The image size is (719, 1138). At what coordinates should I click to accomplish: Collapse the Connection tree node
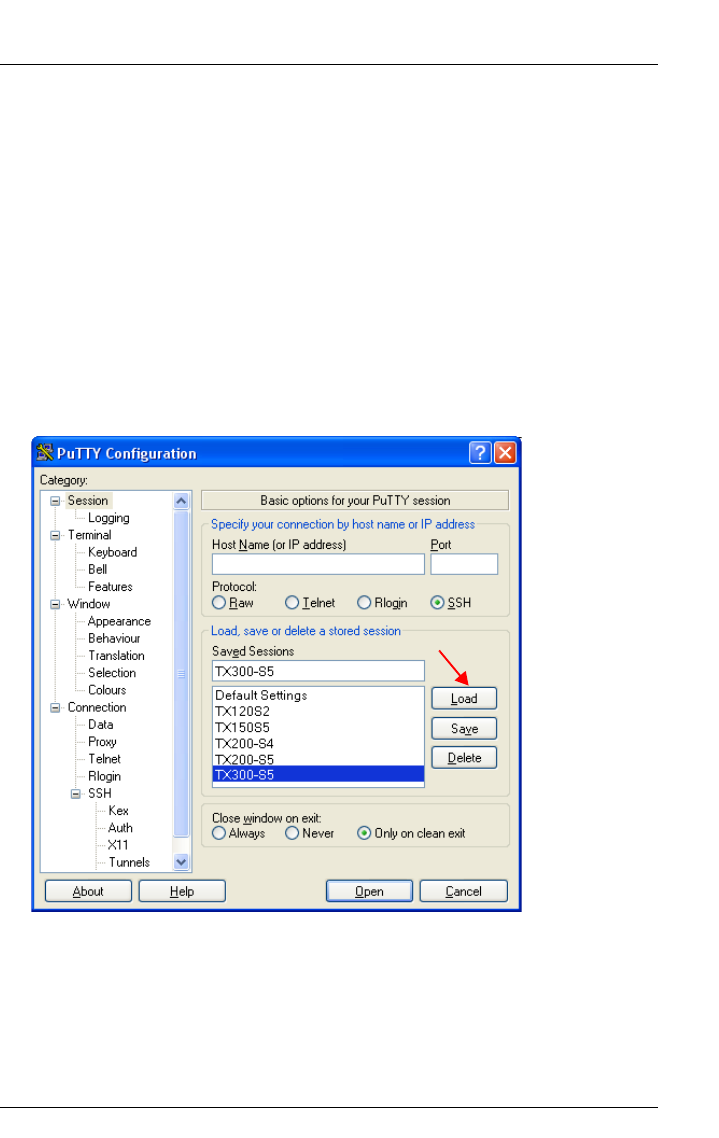click(x=55, y=708)
